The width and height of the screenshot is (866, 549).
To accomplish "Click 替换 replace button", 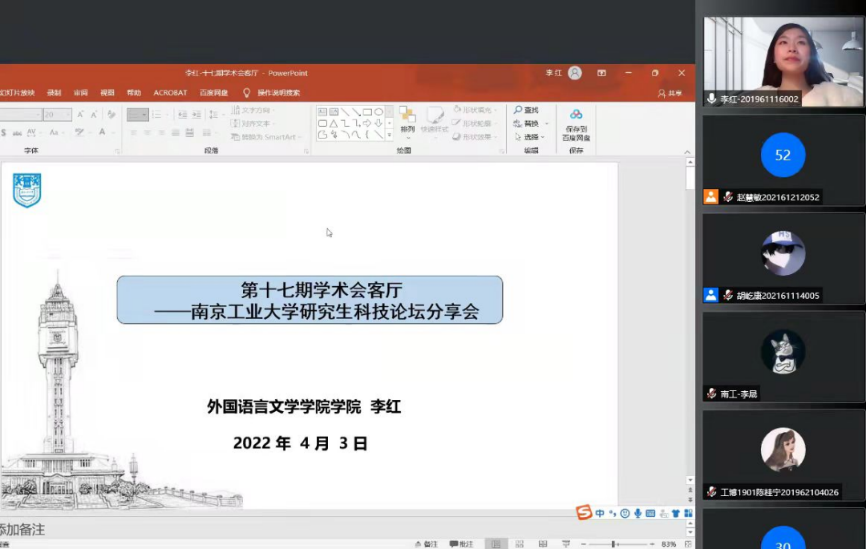I will [x=526, y=123].
